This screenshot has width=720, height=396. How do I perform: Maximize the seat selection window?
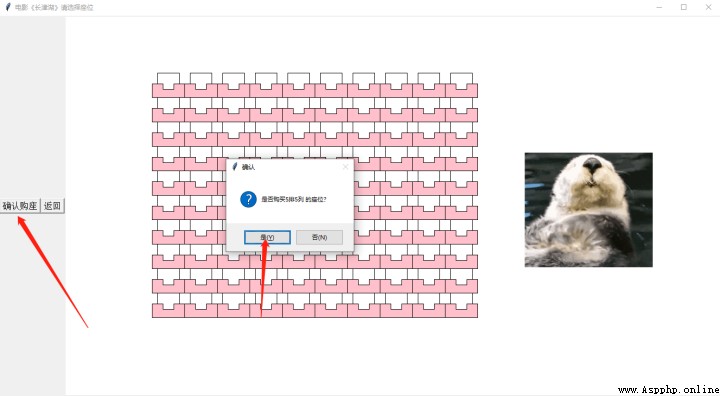pos(684,7)
